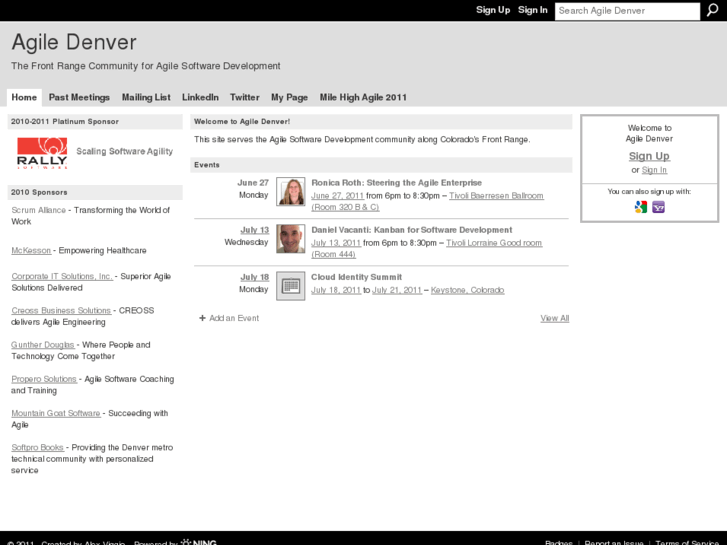Viewport: 727px width, 545px height.
Task: Click the July 13, 2011 date link
Action: [336, 243]
